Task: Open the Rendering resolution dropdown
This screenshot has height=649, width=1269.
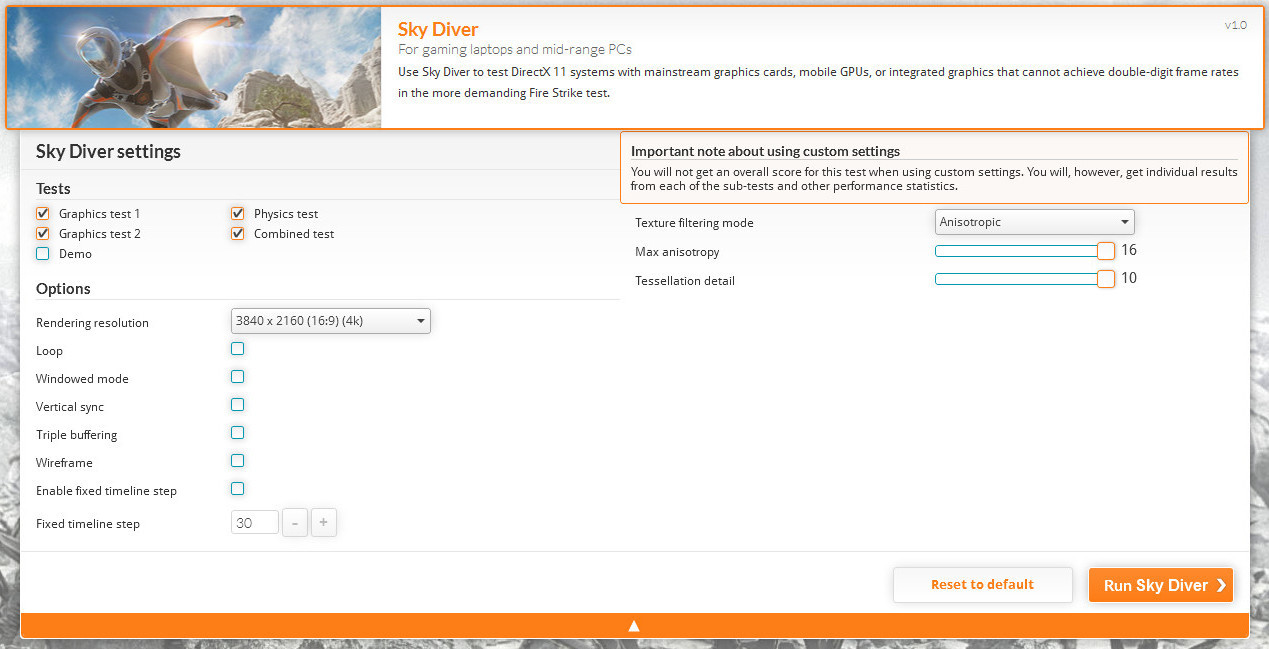Action: 331,321
